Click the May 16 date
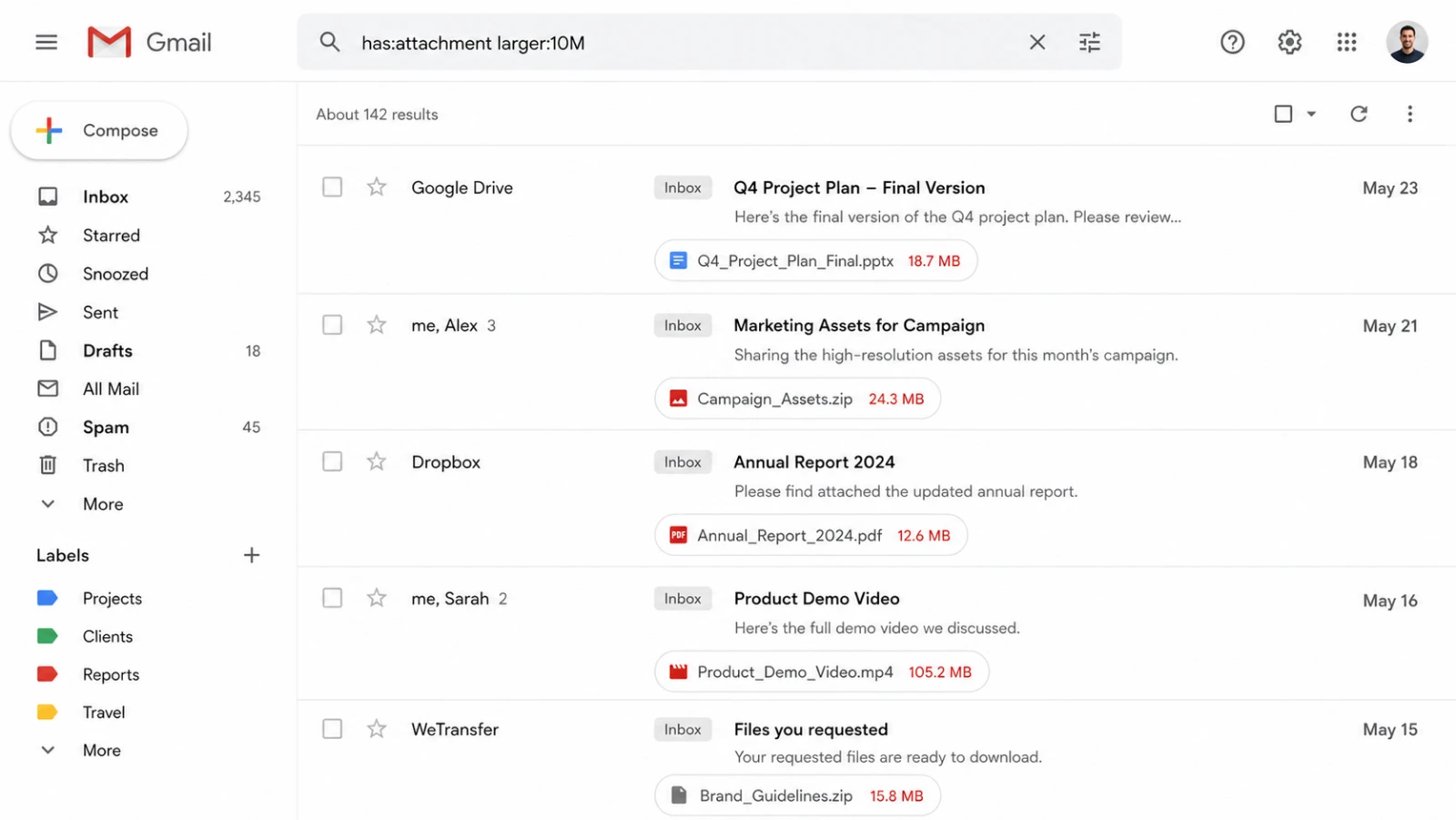This screenshot has height=820, width=1456. [1390, 601]
